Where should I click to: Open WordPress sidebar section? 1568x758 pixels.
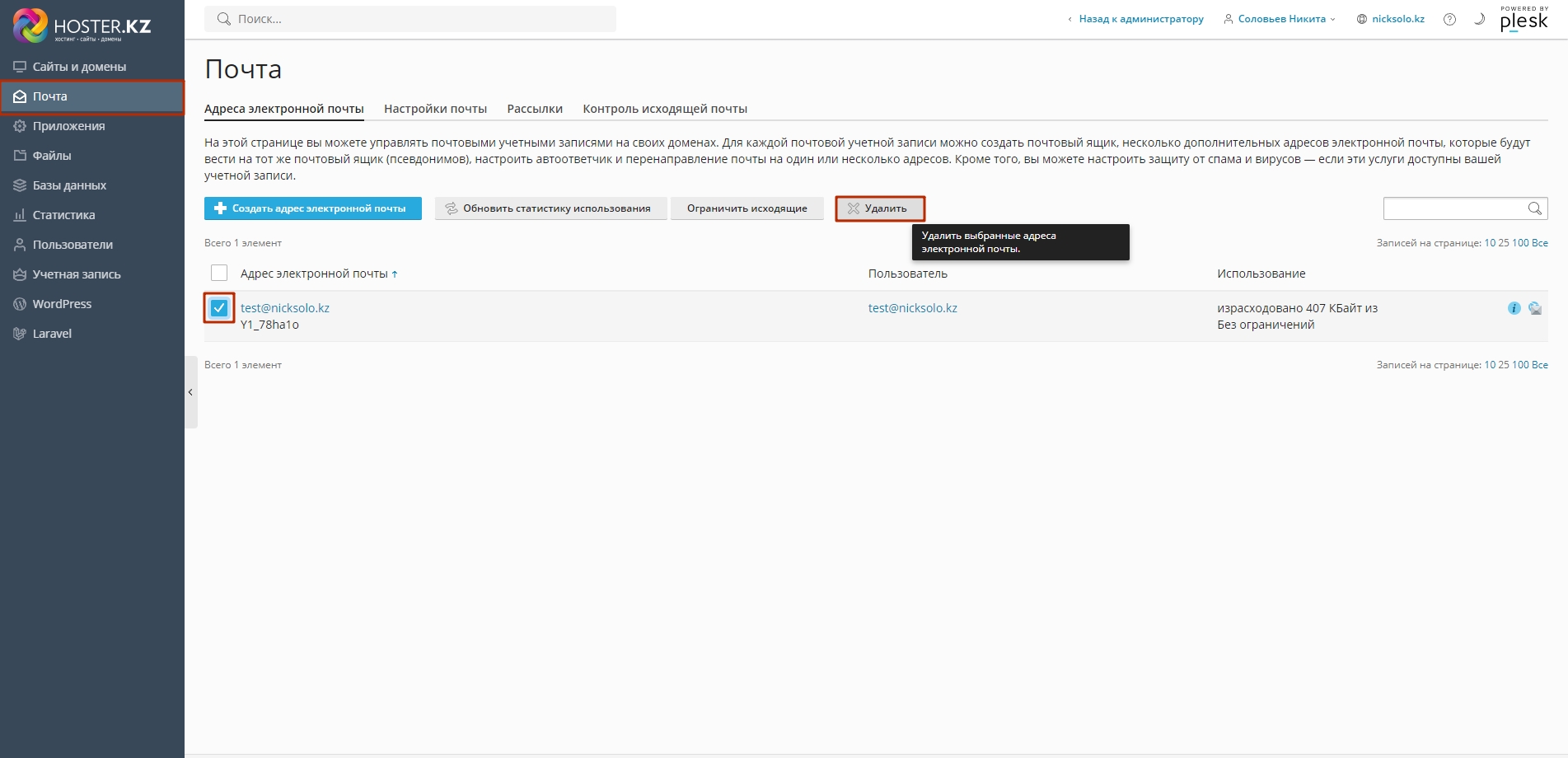(x=92, y=304)
